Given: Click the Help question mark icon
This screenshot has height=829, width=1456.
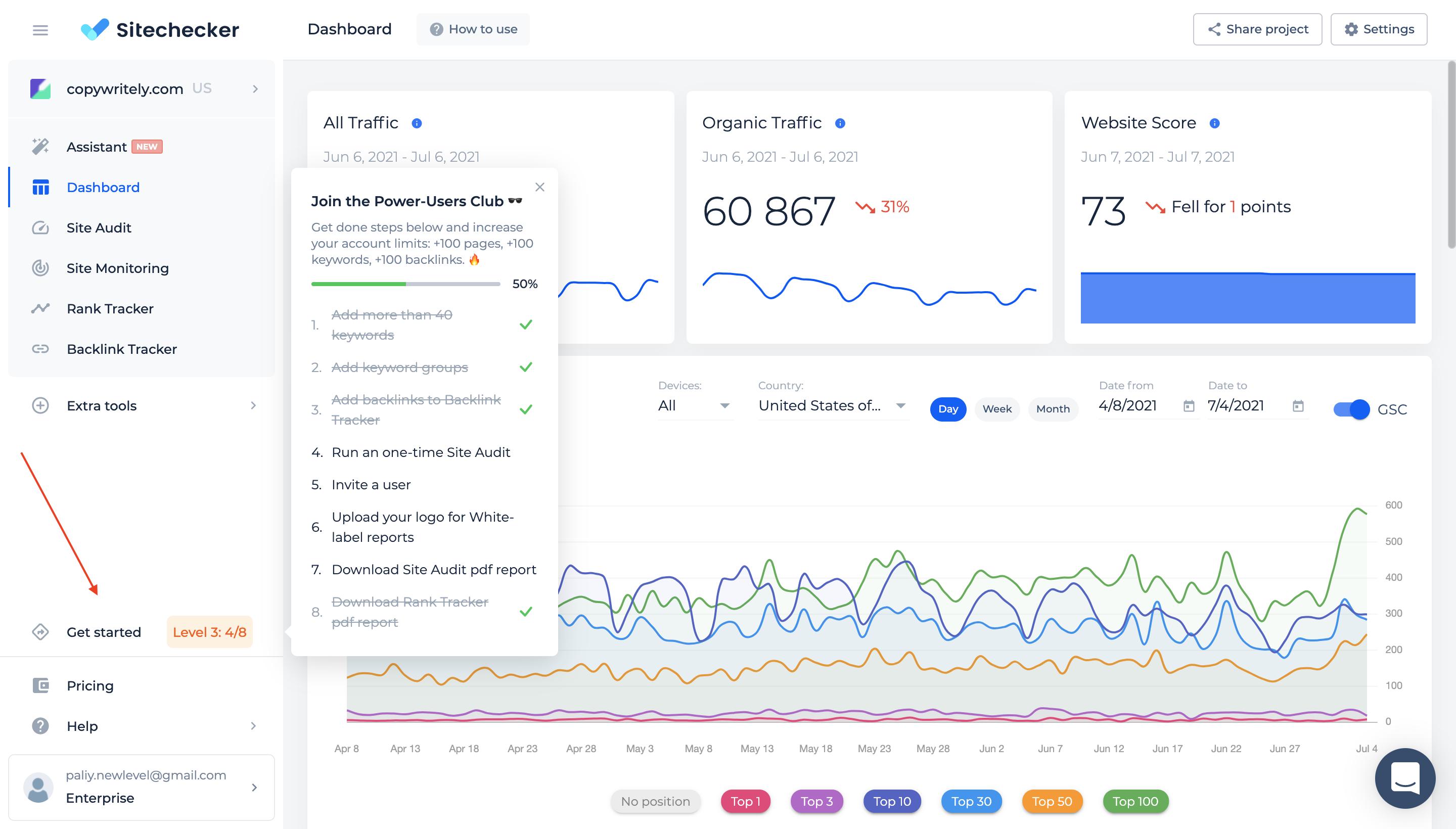Looking at the screenshot, I should click(40, 726).
